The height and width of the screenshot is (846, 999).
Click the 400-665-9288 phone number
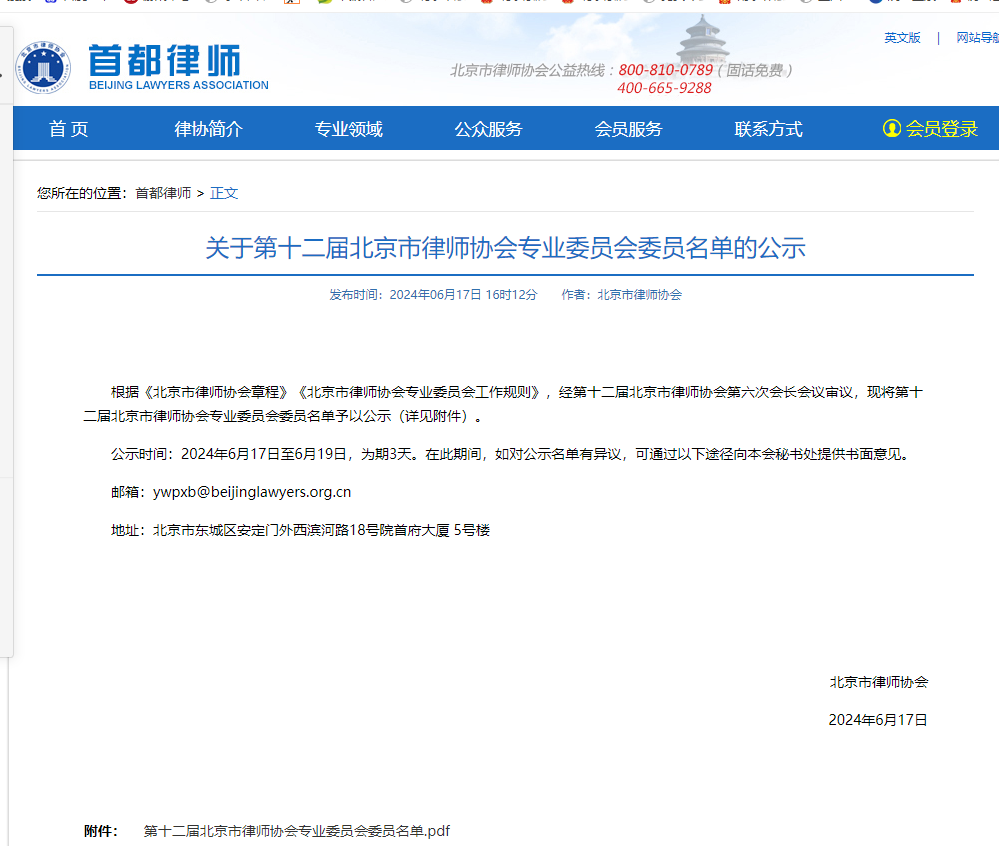664,88
